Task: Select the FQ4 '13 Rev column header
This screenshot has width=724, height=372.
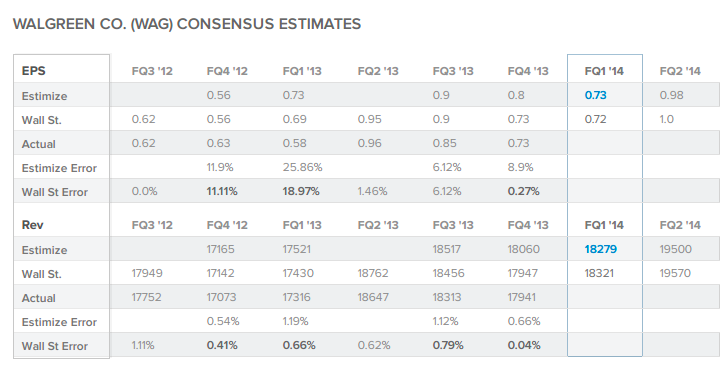Action: click(528, 225)
